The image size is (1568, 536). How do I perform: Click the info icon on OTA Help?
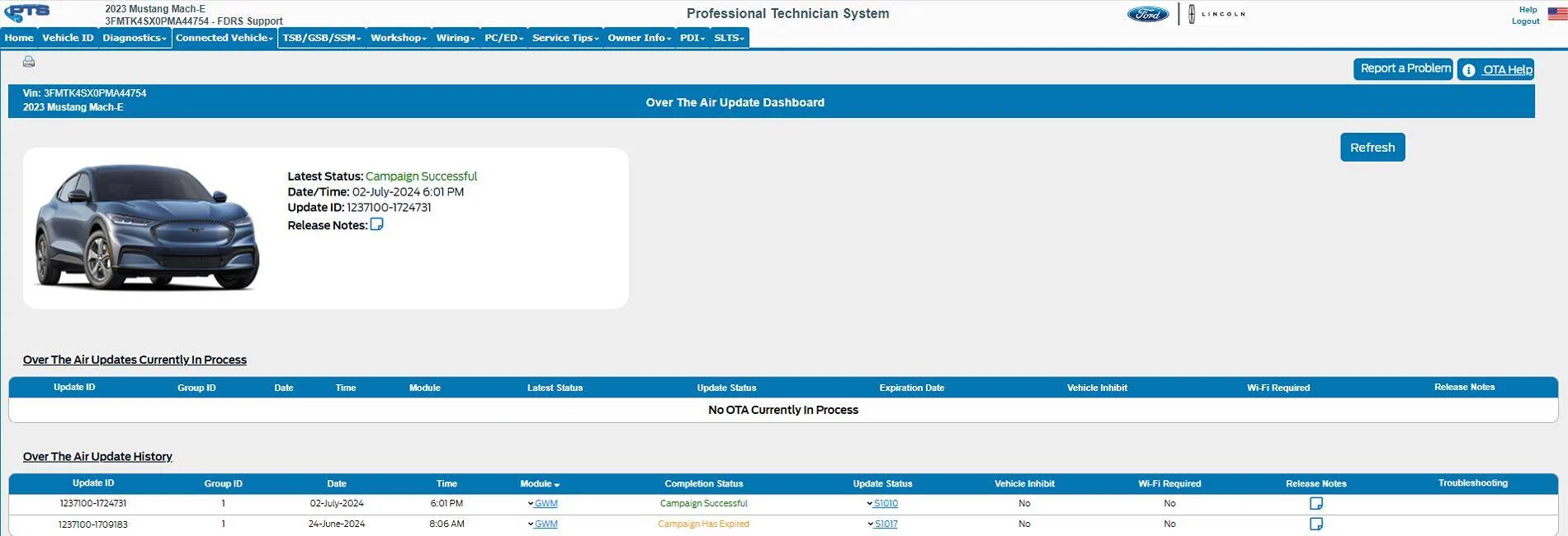[x=1468, y=70]
